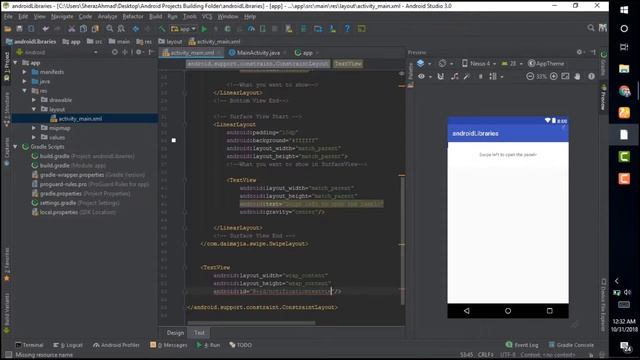This screenshot has width=640, height=360.
Task: Run the app with the green play button
Action: click(x=204, y=29)
